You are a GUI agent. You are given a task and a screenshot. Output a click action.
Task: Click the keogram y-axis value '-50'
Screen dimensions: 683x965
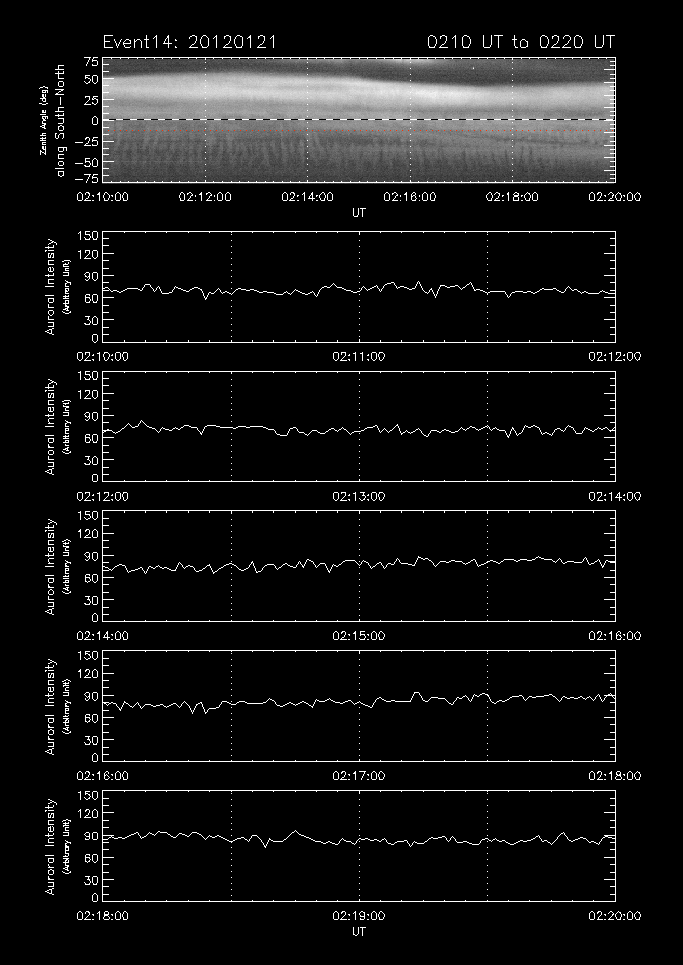(x=87, y=162)
